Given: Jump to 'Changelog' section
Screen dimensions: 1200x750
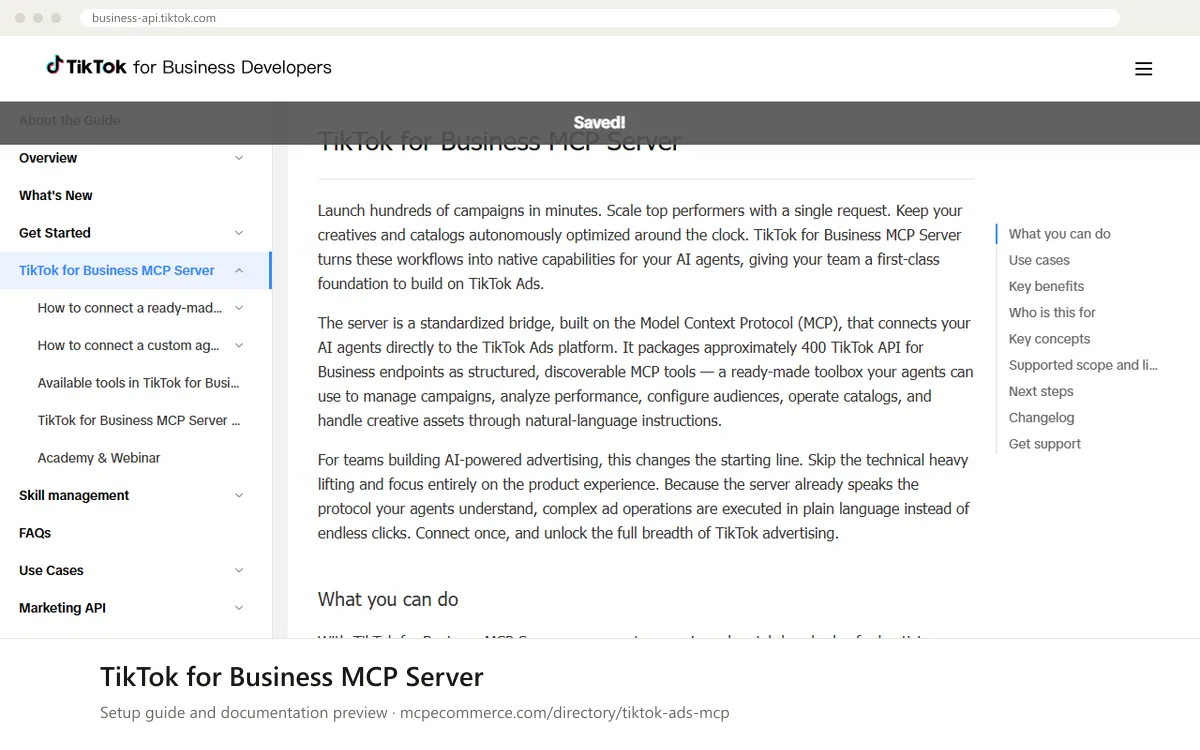Looking at the screenshot, I should (1042, 417).
